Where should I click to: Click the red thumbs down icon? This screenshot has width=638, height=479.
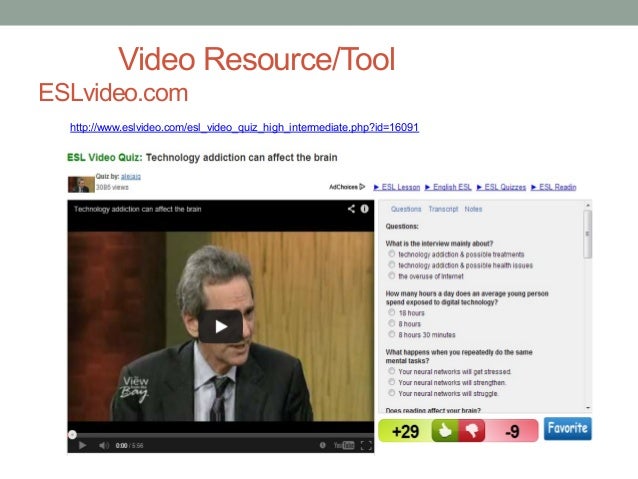(x=472, y=430)
